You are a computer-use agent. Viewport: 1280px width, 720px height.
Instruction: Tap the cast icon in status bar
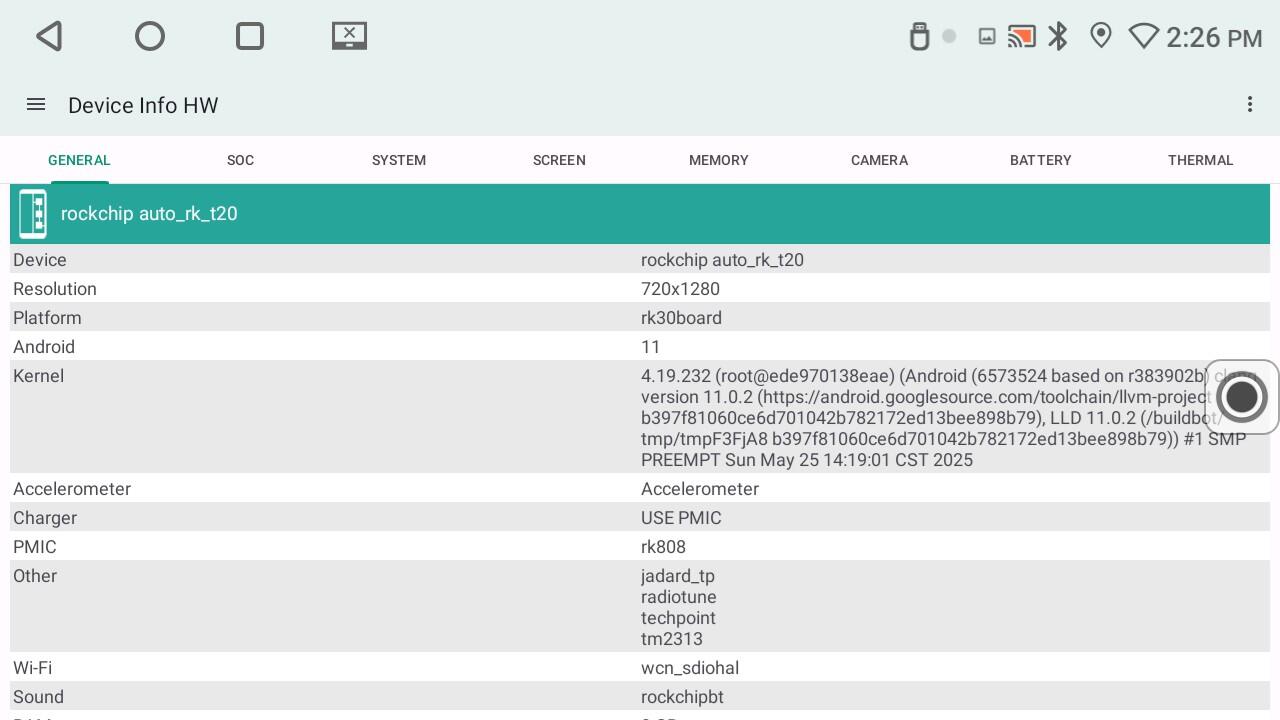point(1021,37)
